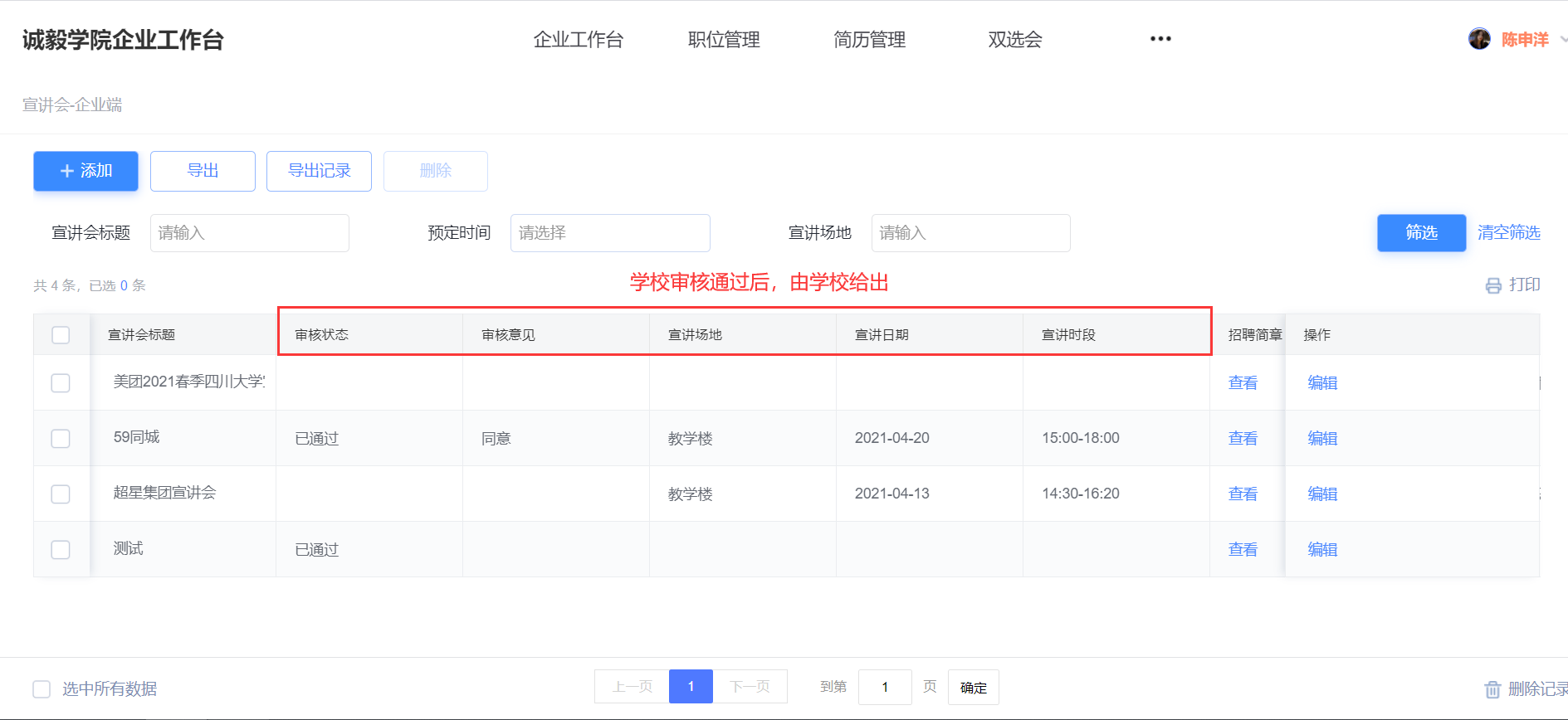Enable 选中所有数据 checkbox
The width and height of the screenshot is (1568, 720).
point(42,689)
